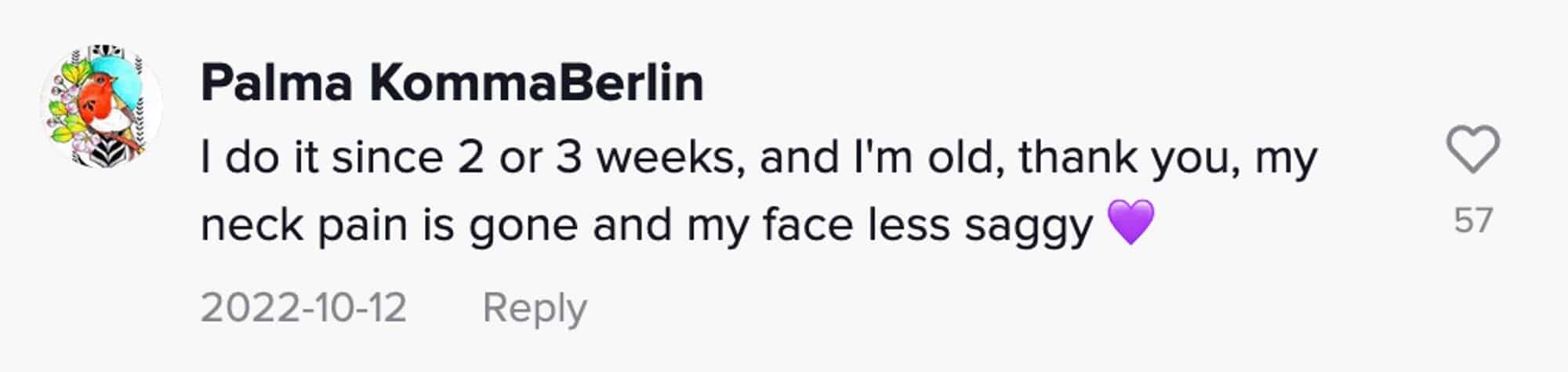Click the 2022-10-12 comment date
This screenshot has width=1568, height=372.
303,307
